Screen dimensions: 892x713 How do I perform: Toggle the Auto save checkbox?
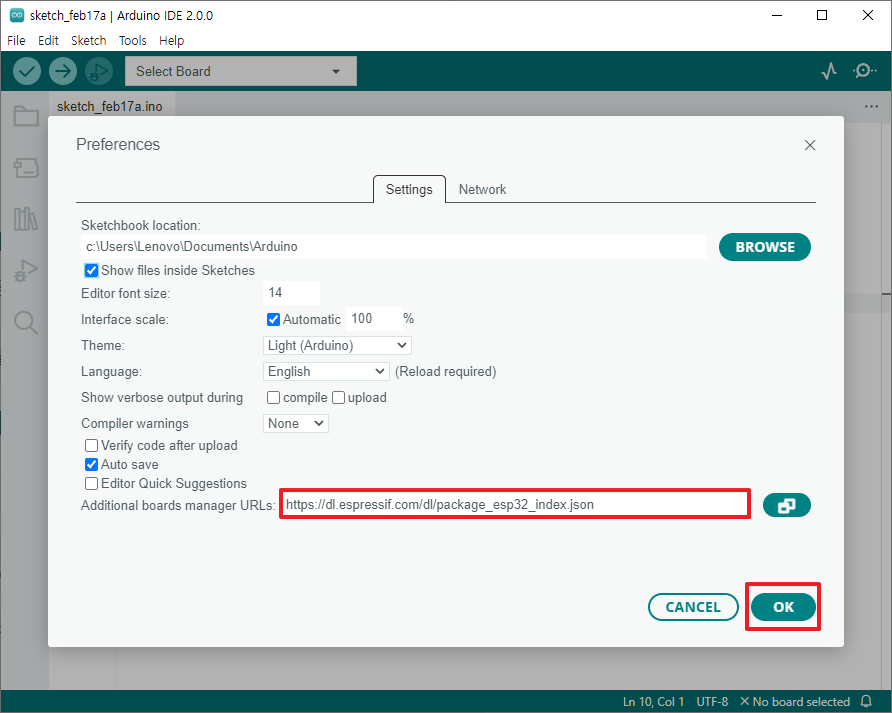coord(91,464)
